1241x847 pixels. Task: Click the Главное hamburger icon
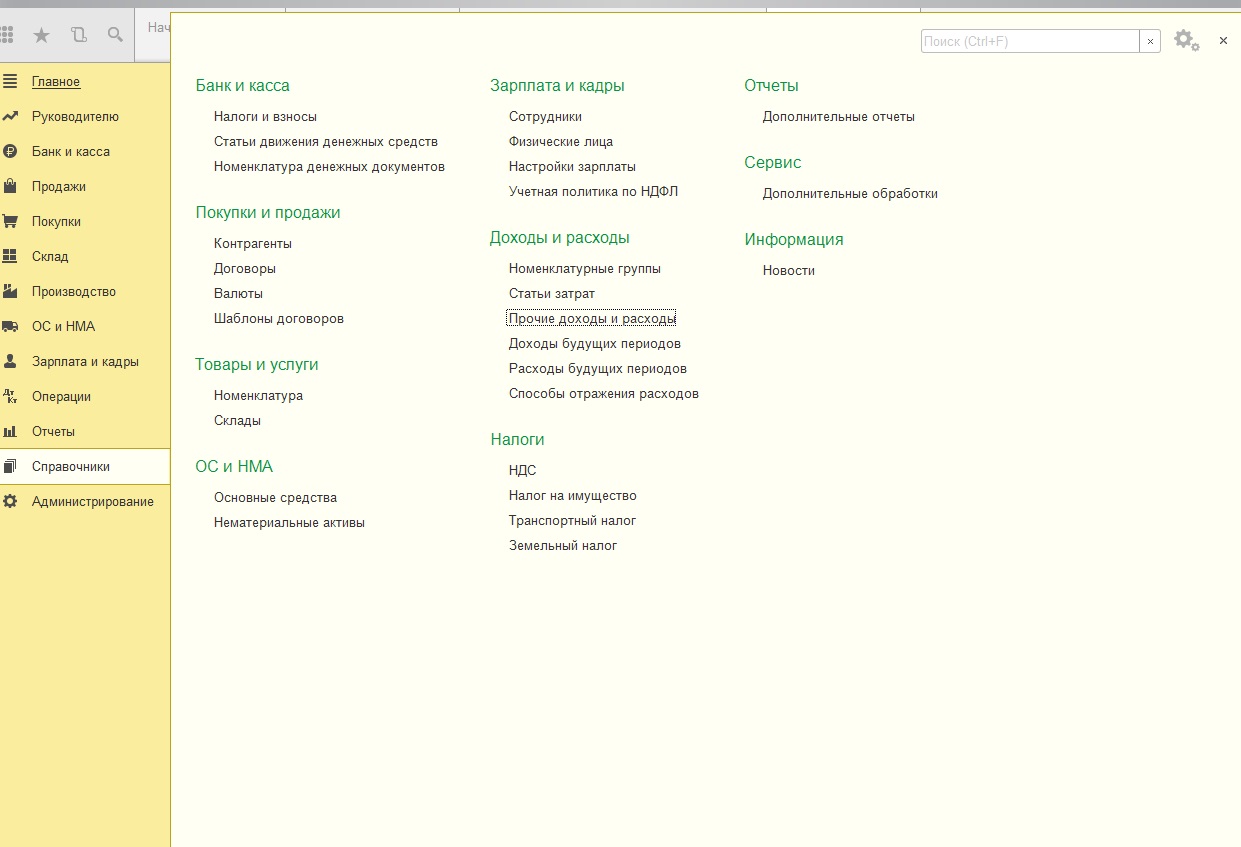[10, 81]
